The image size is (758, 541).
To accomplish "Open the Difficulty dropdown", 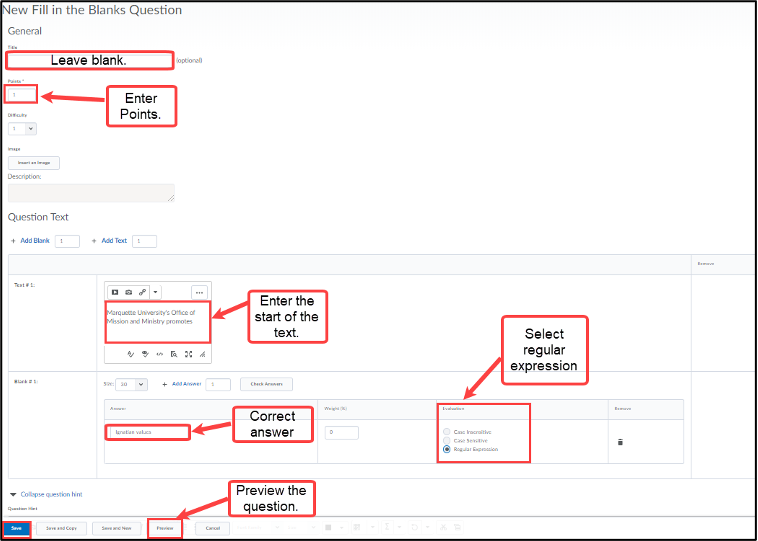I will point(23,128).
